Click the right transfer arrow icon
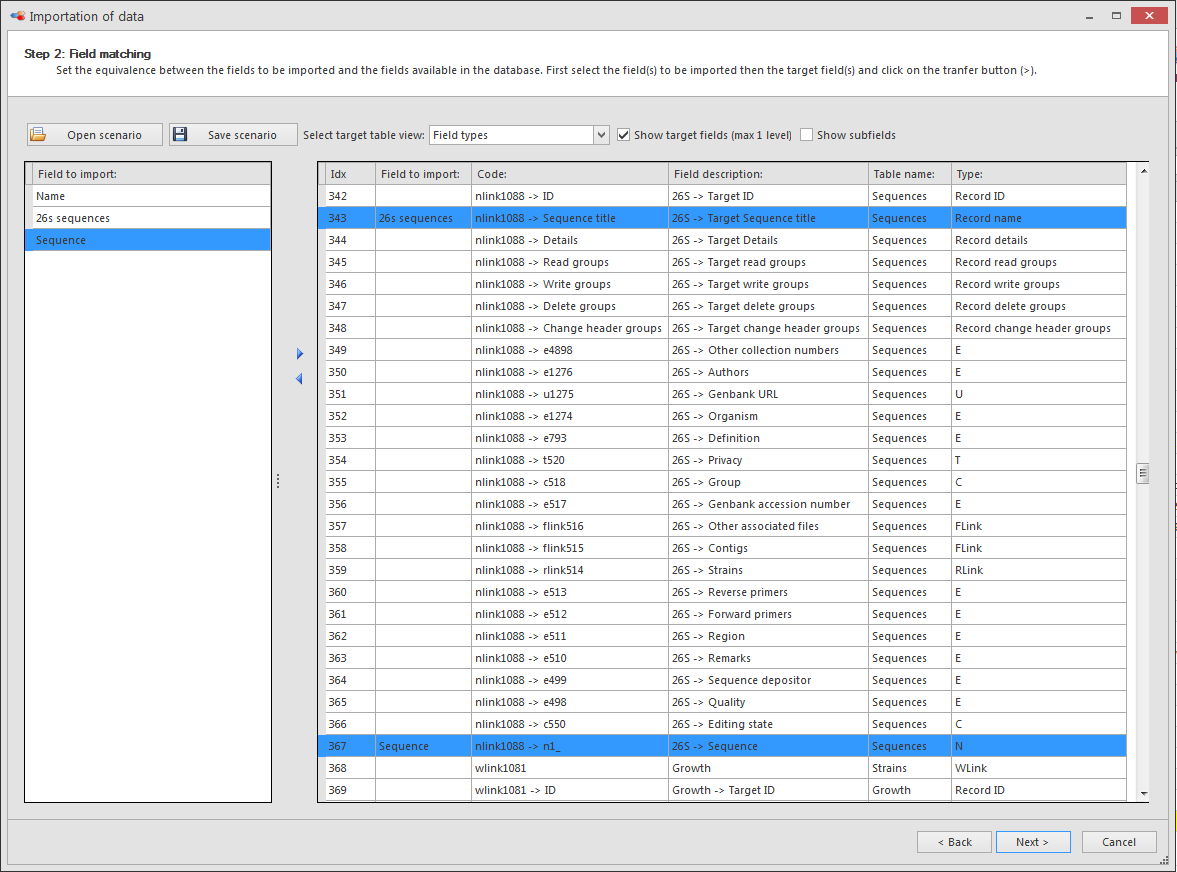 [x=299, y=354]
